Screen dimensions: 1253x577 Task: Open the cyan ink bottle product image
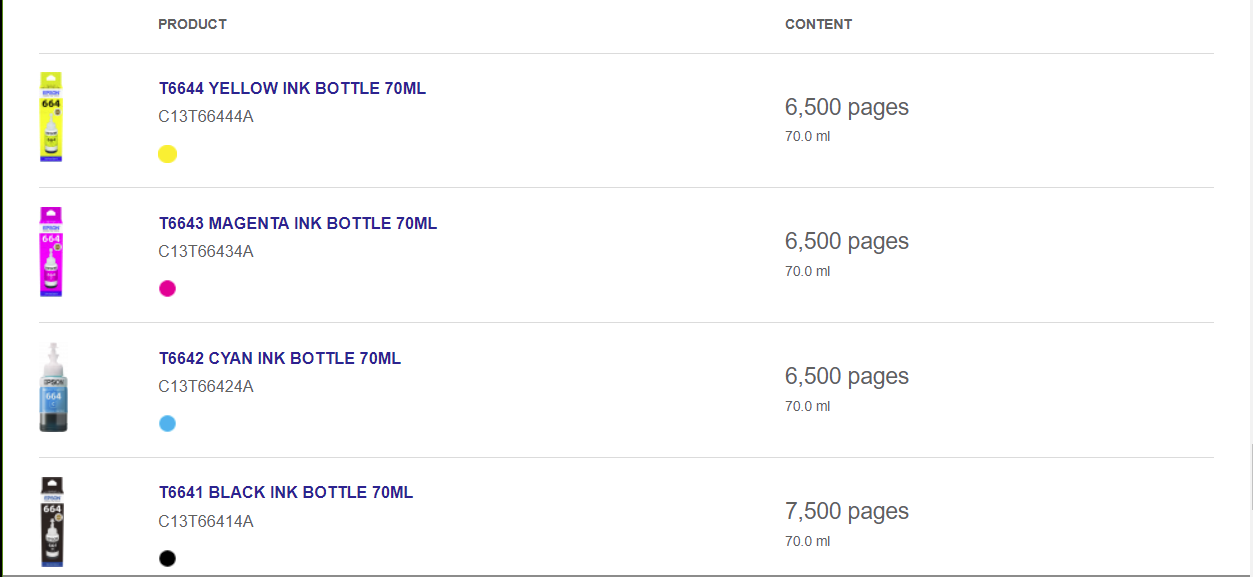tap(53, 387)
